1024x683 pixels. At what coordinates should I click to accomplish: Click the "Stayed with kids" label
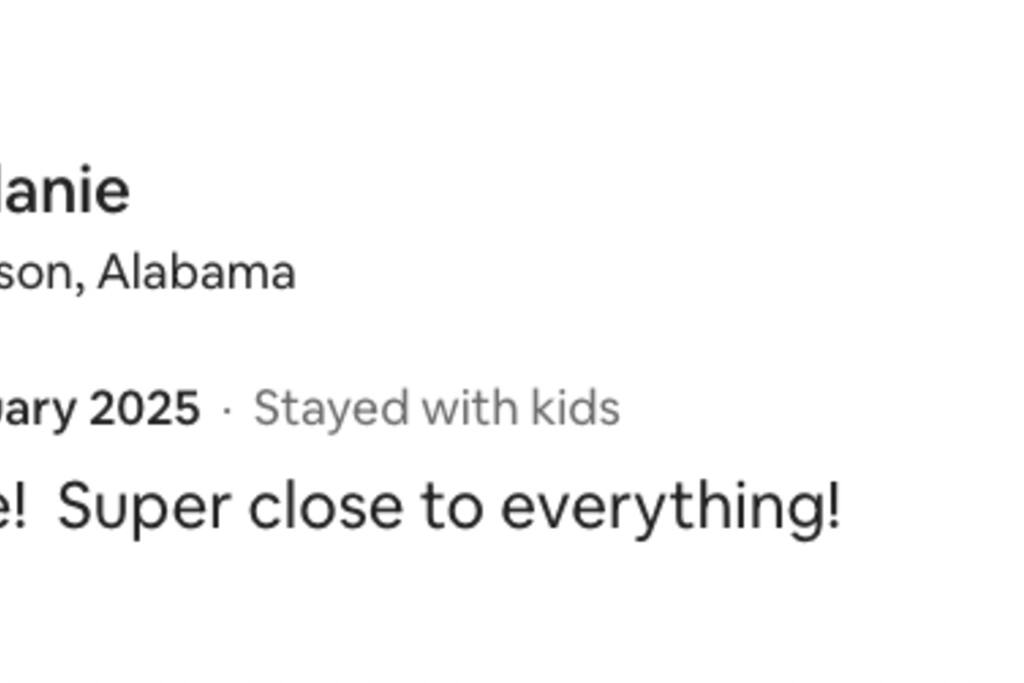tap(436, 408)
